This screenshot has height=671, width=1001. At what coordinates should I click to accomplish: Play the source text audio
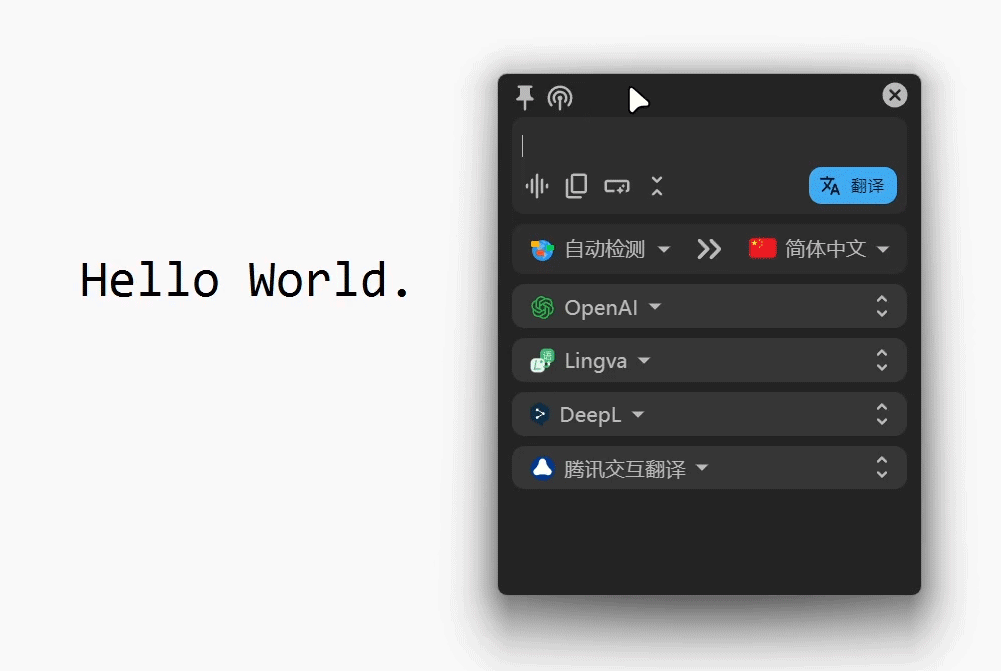537,186
